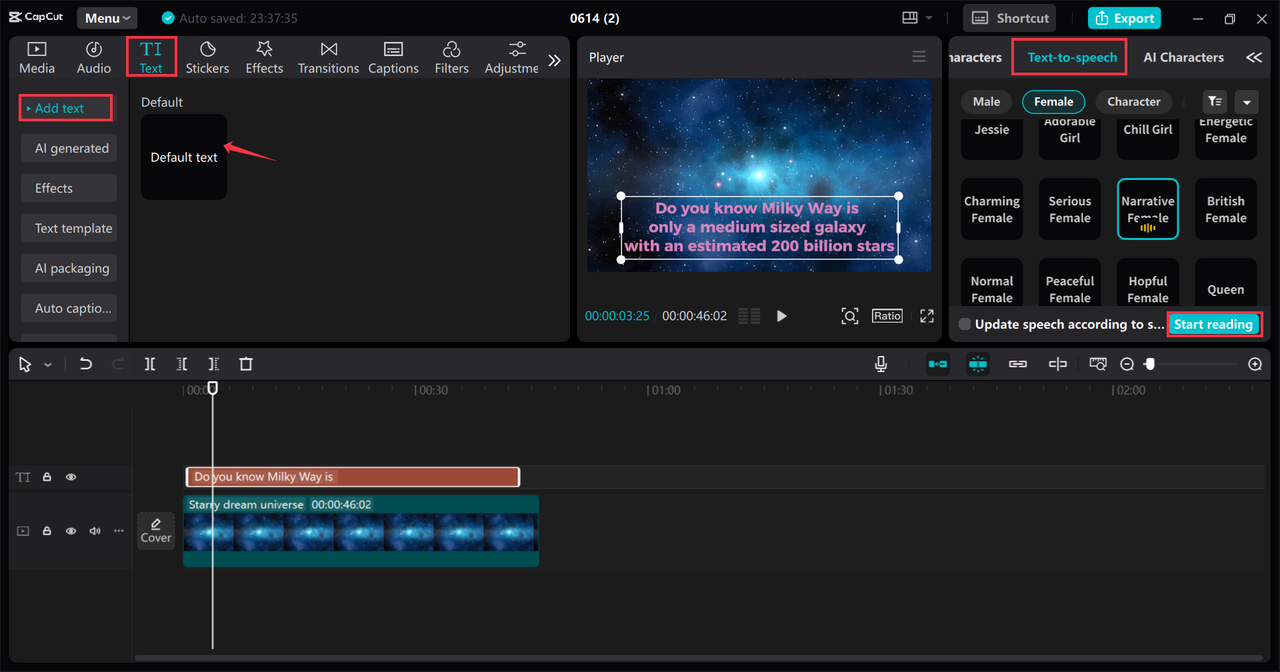Filter voices by Male
1280x672 pixels.
(x=986, y=101)
